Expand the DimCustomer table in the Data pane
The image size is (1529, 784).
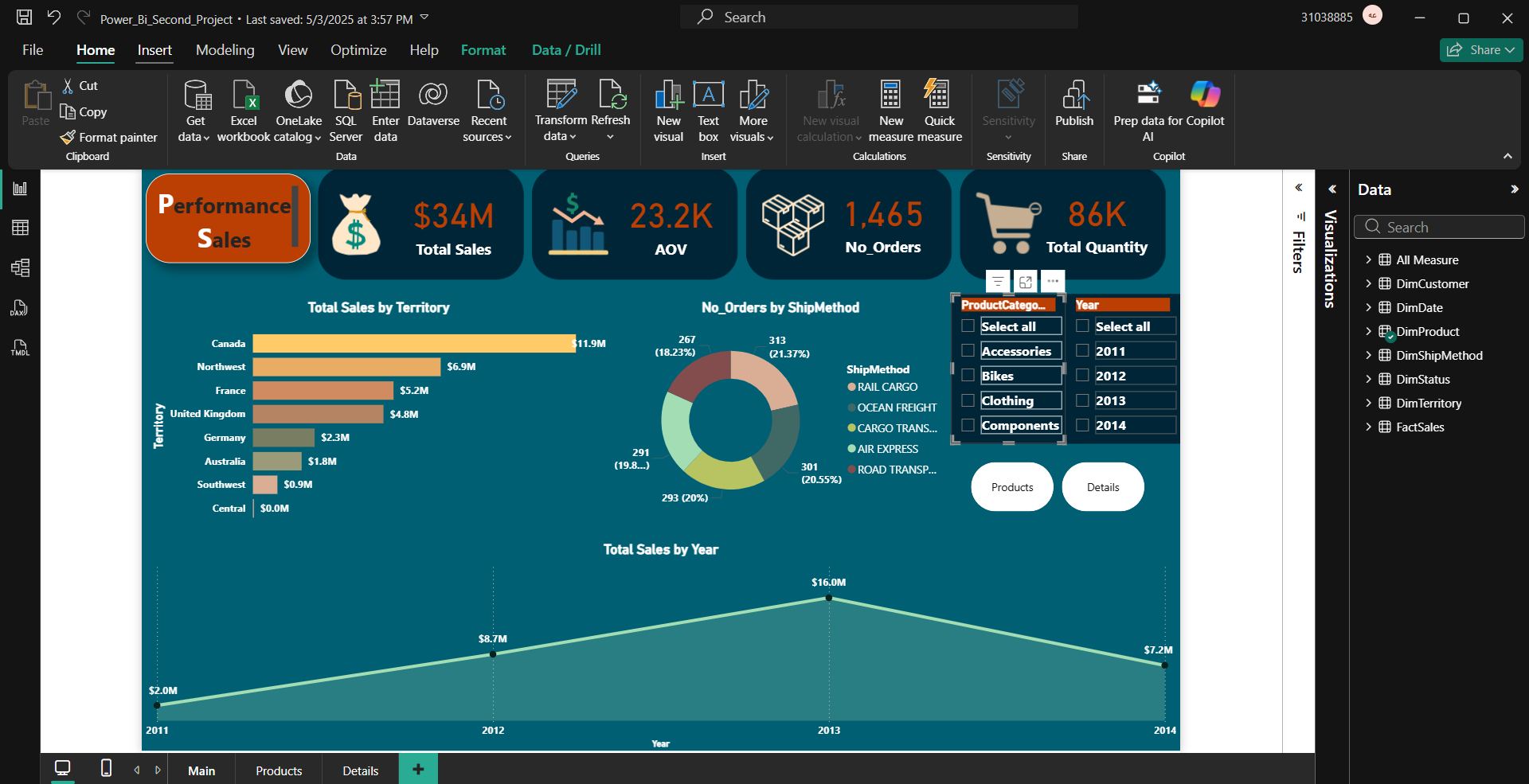(1369, 283)
